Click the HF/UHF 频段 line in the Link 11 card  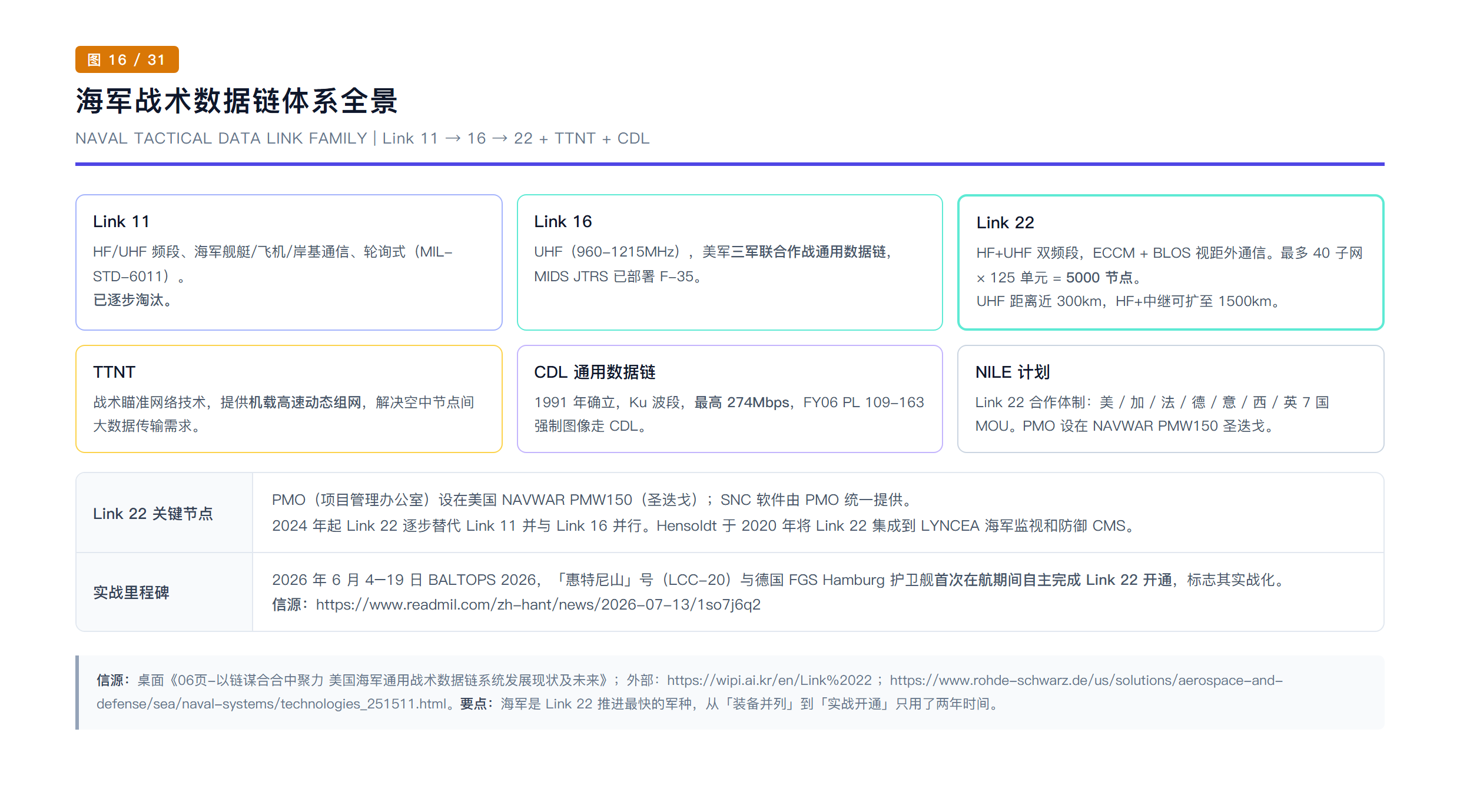tap(273, 252)
